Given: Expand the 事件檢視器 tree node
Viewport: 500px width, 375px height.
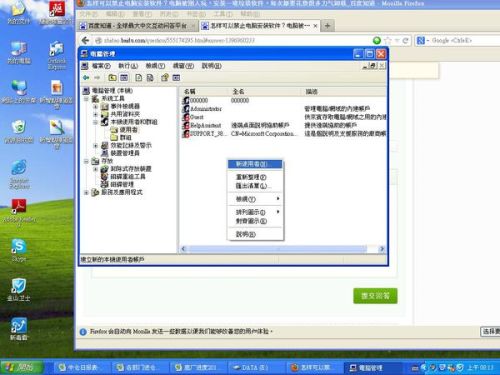Looking at the screenshot, I should [x=96, y=106].
